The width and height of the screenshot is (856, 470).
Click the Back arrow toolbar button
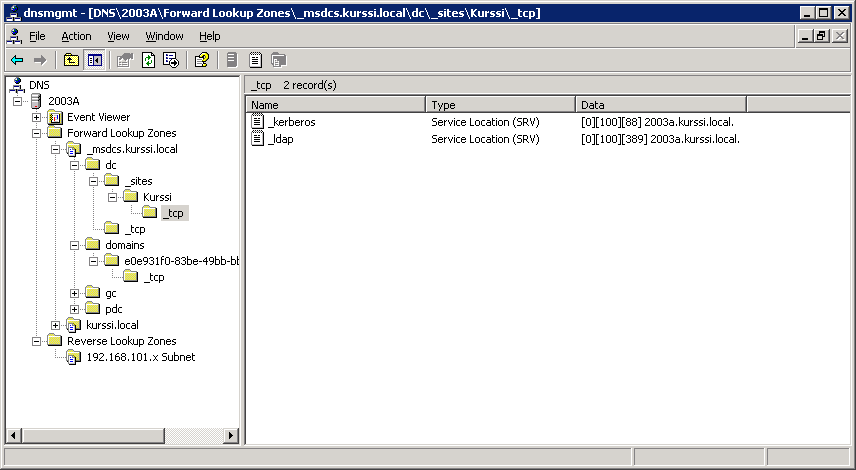[x=17, y=60]
